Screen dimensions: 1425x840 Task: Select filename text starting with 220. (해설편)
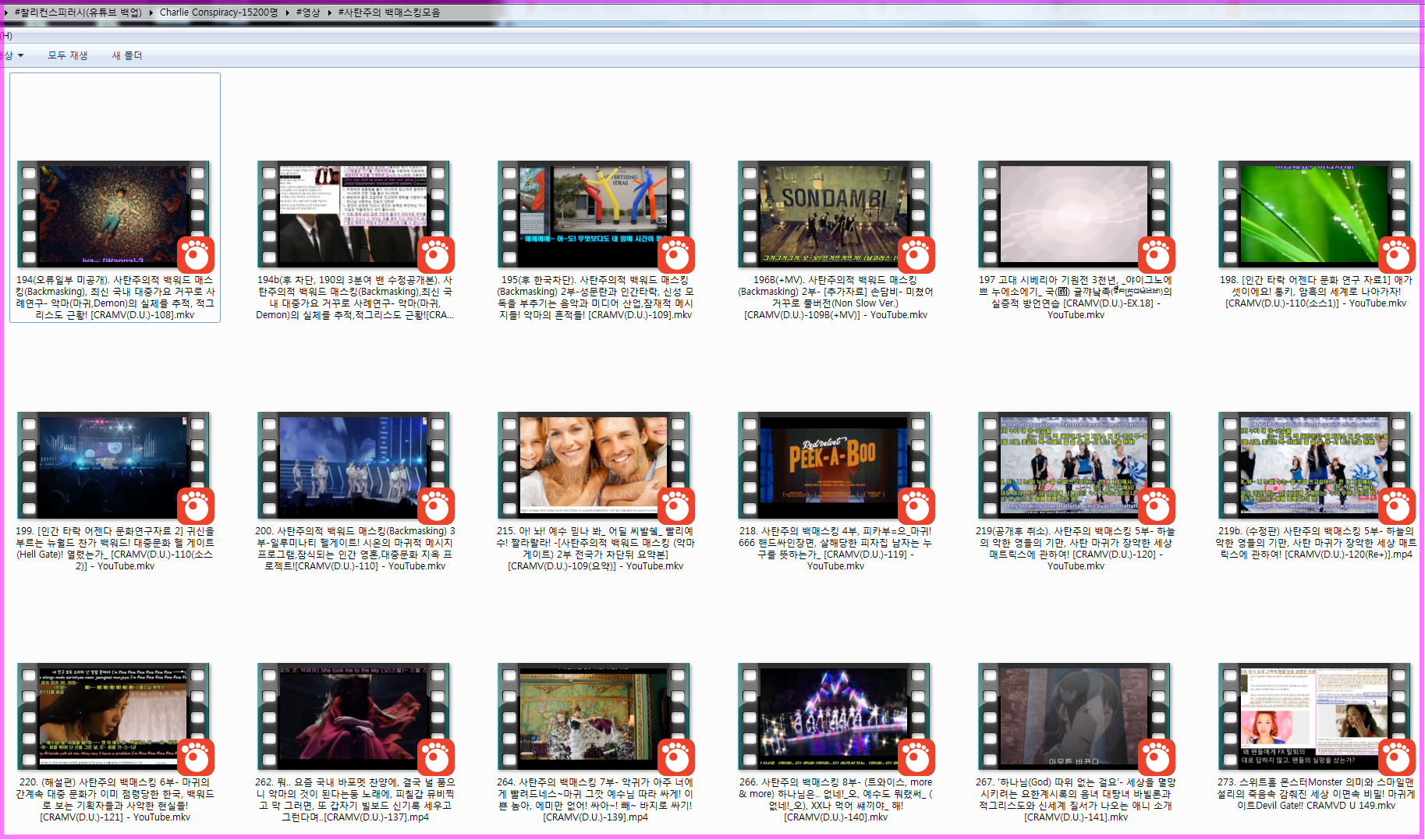pyautogui.click(x=115, y=799)
